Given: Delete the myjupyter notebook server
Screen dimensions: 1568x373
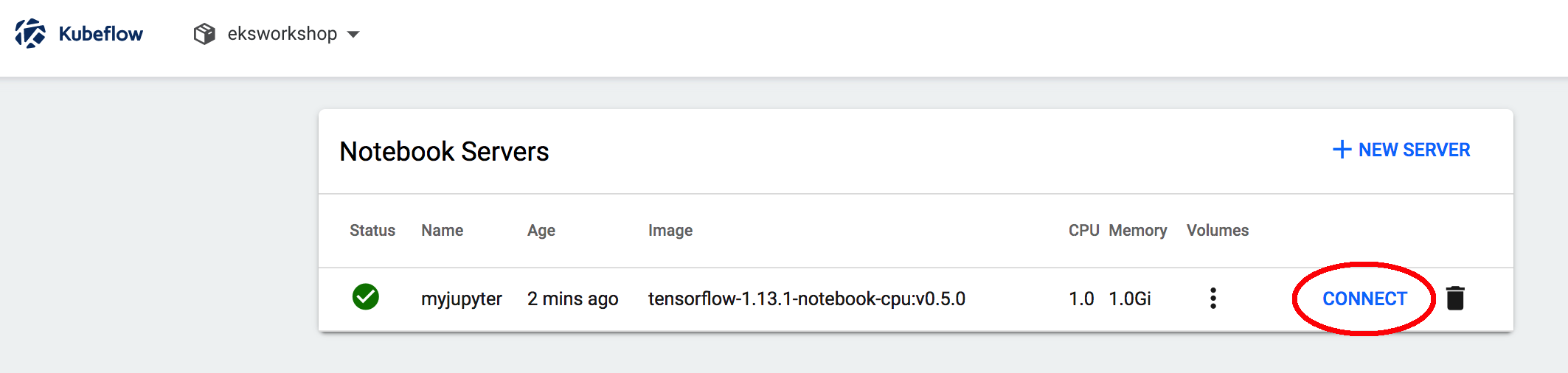Looking at the screenshot, I should (1455, 299).
